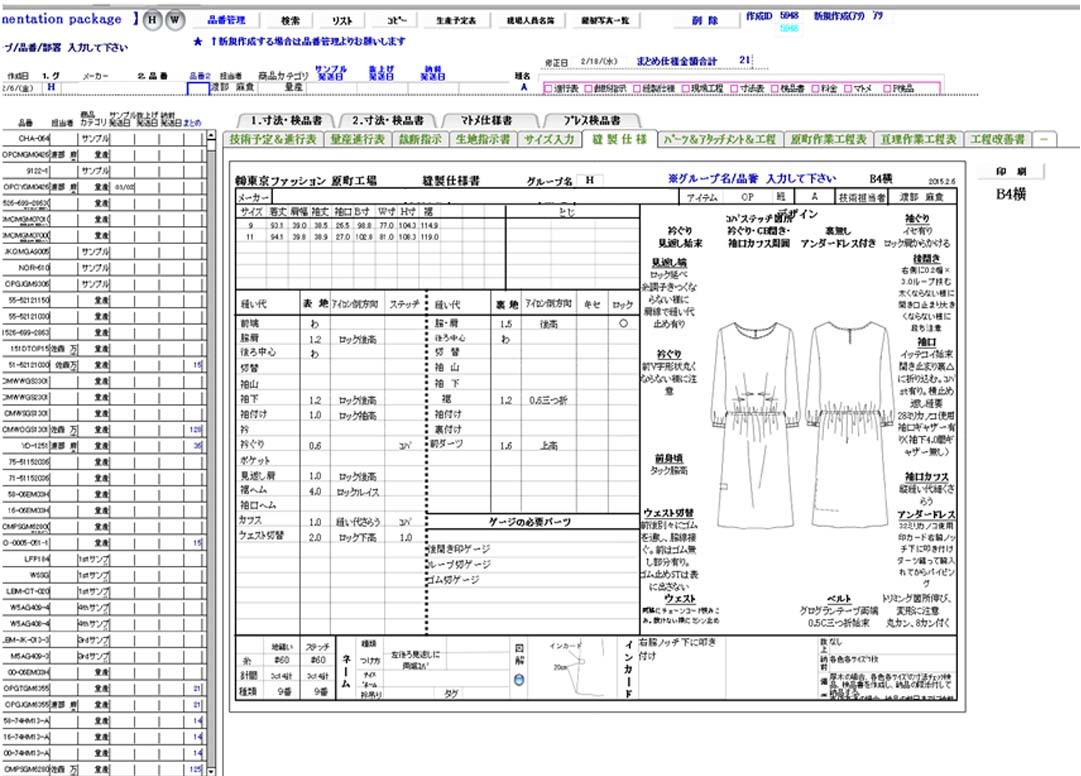Select list row 9122-1

pos(107,170)
